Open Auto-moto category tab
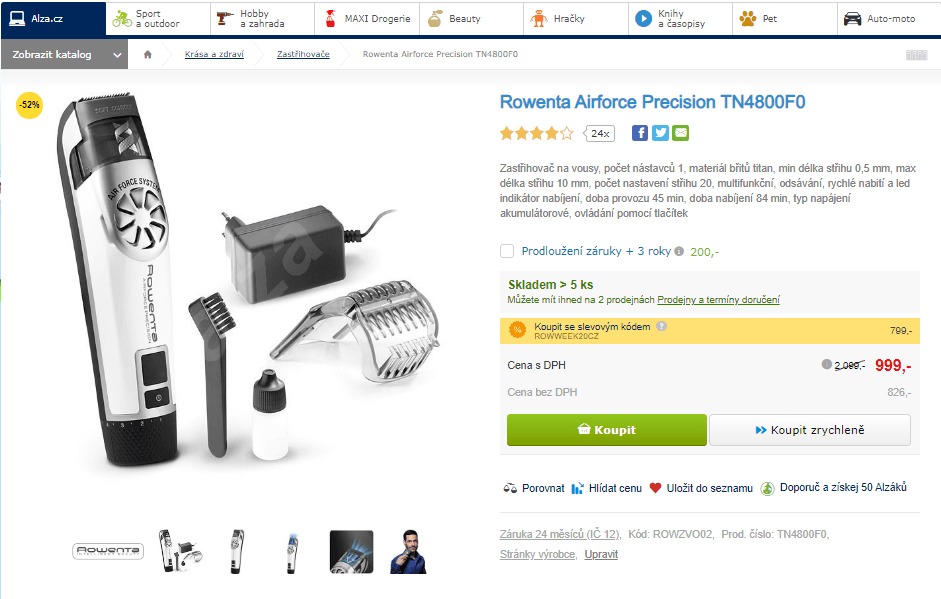941x599 pixels. coord(889,19)
